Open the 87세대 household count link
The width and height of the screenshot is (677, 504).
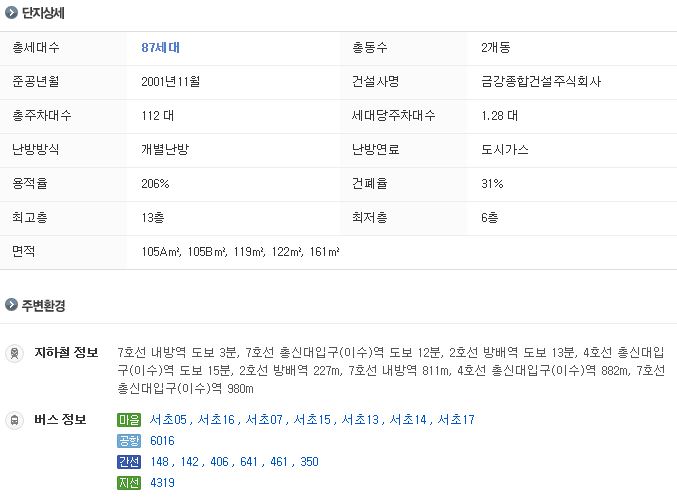click(160, 48)
